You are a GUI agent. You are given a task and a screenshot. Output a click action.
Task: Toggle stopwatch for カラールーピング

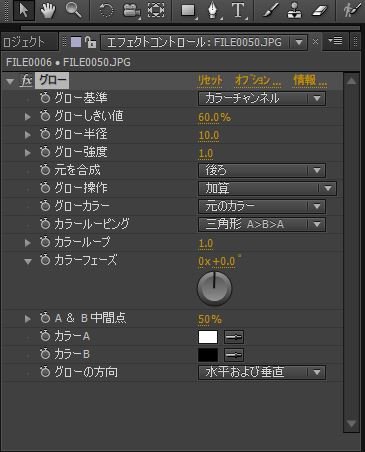(x=45, y=224)
